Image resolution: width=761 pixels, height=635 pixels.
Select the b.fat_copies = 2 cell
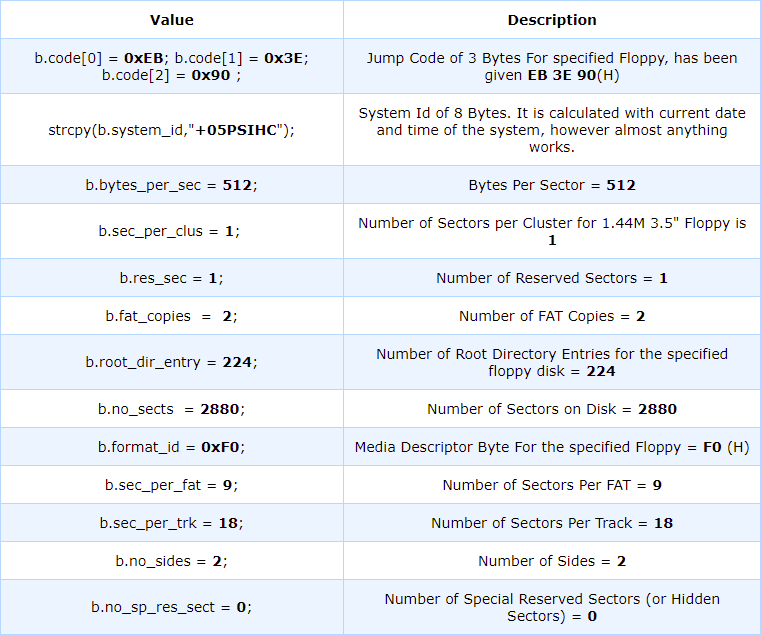point(171,316)
